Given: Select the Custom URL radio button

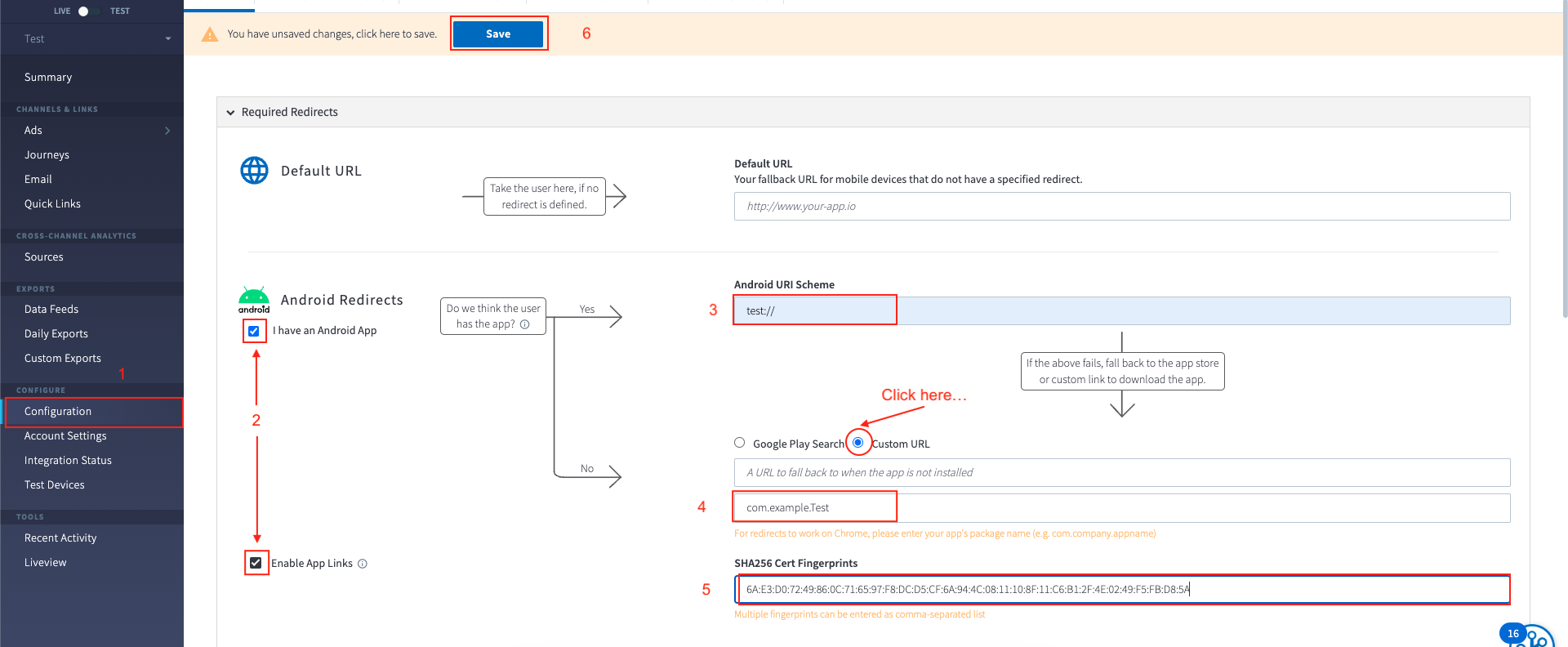Looking at the screenshot, I should (857, 443).
